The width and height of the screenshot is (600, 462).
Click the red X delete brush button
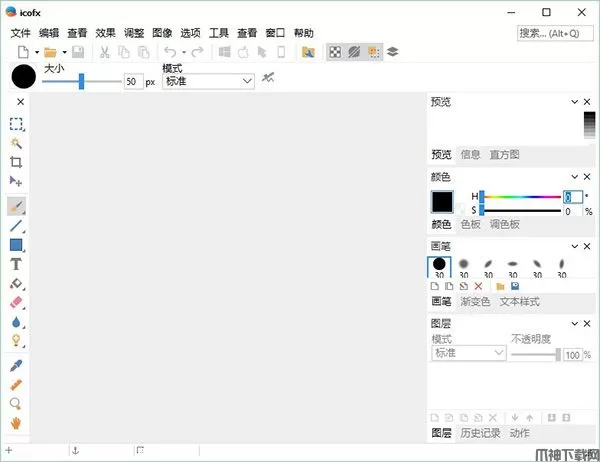click(x=478, y=286)
